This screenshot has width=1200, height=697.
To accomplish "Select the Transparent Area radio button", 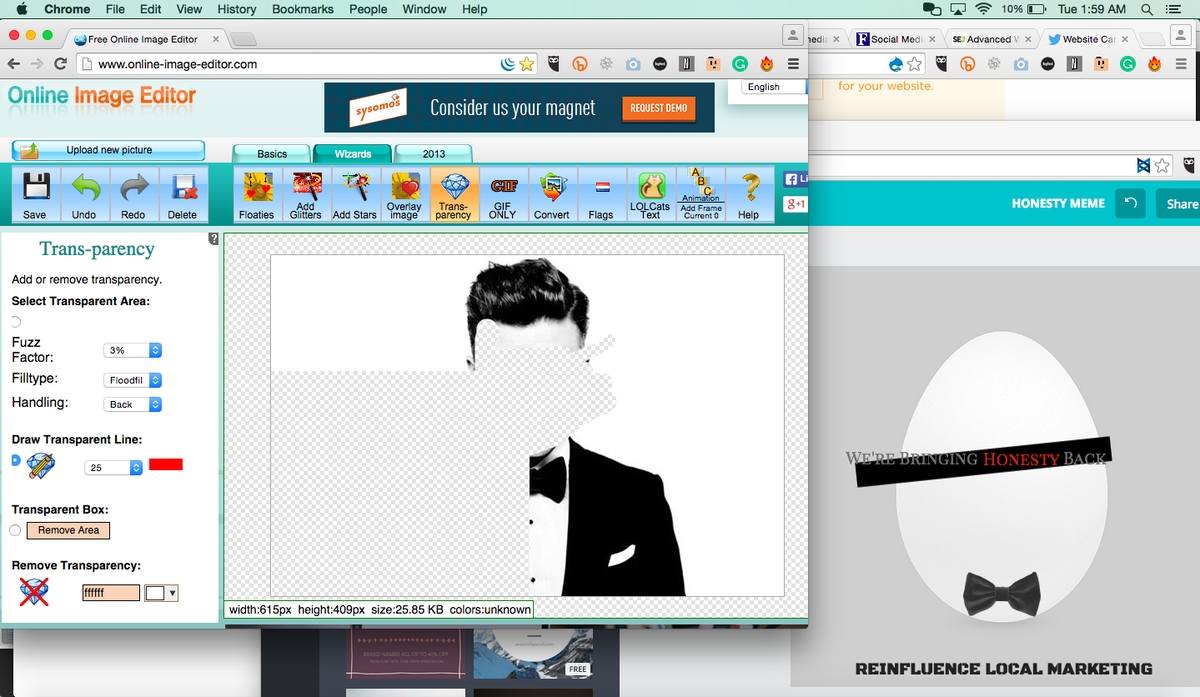I will point(15,322).
